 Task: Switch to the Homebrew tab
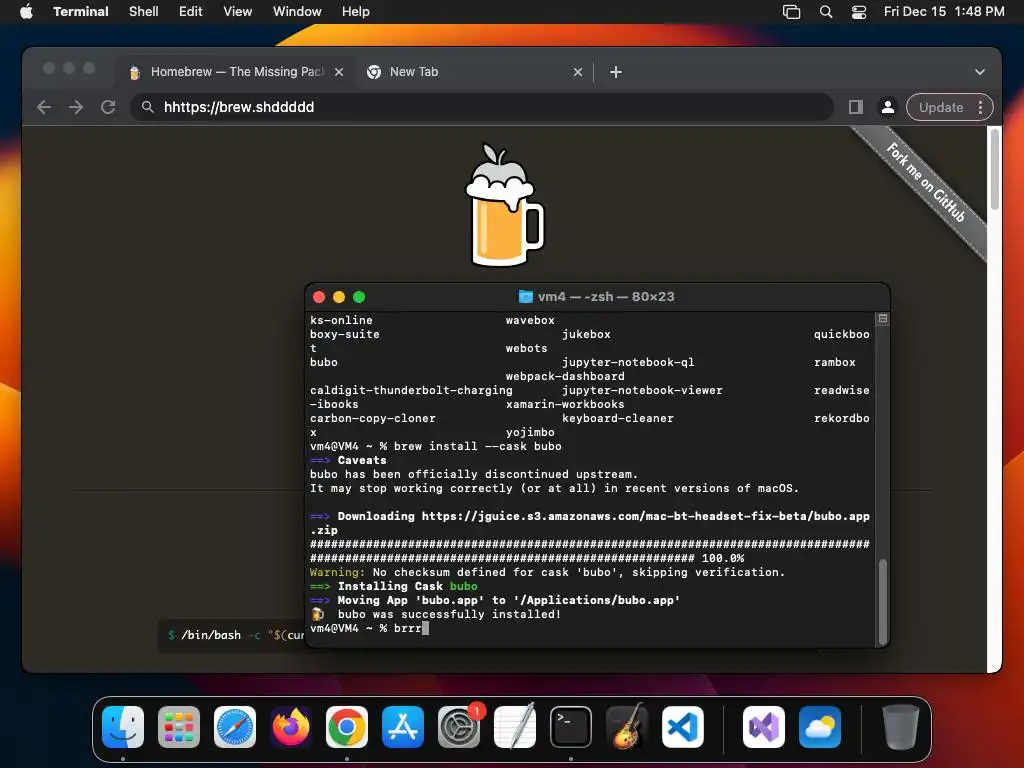[x=236, y=72]
